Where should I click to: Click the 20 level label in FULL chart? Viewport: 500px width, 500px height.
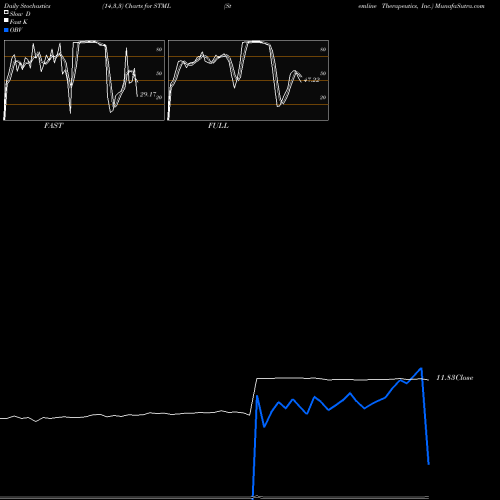(x=323, y=97)
